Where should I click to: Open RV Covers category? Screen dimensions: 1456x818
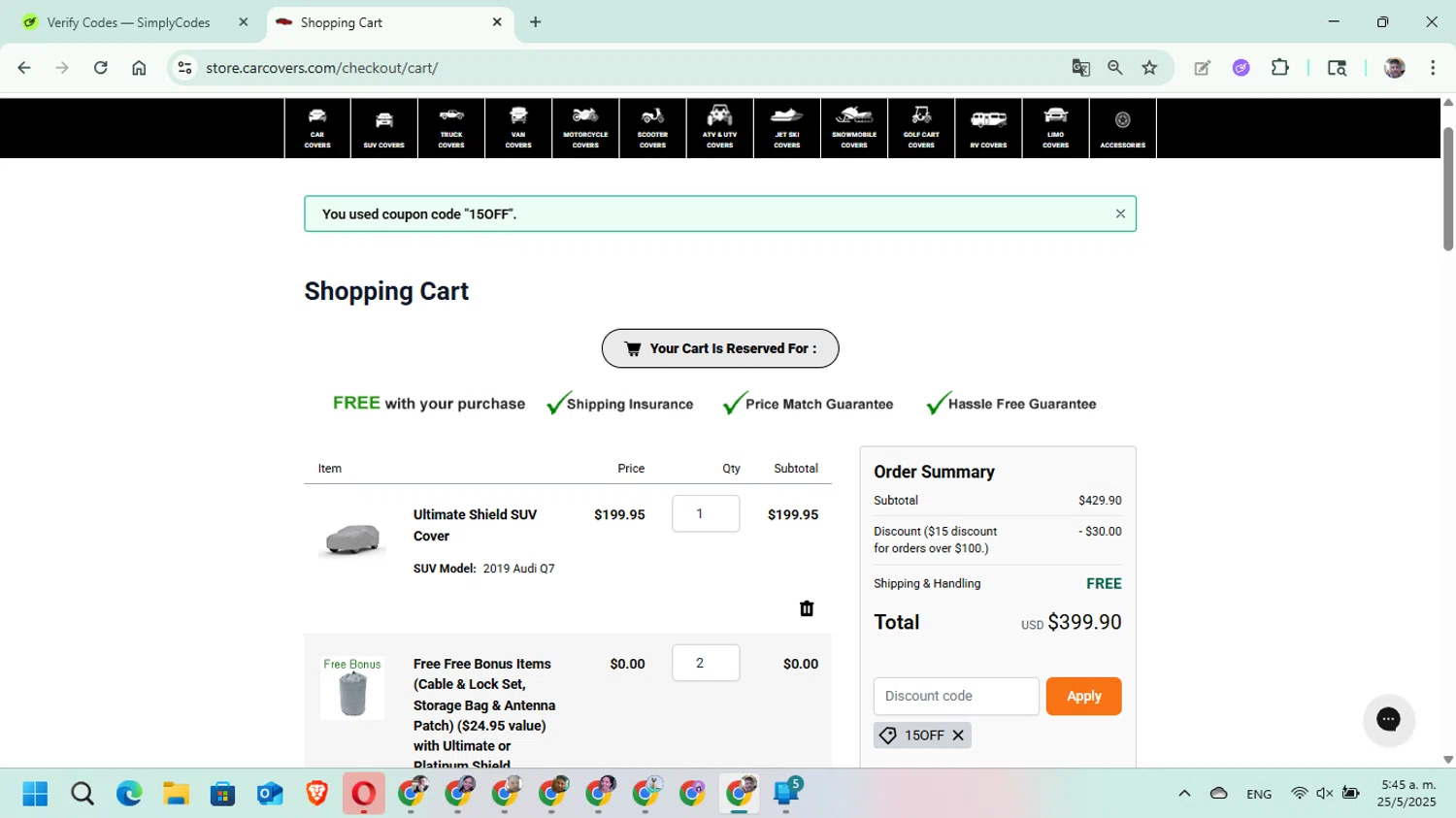point(988,128)
